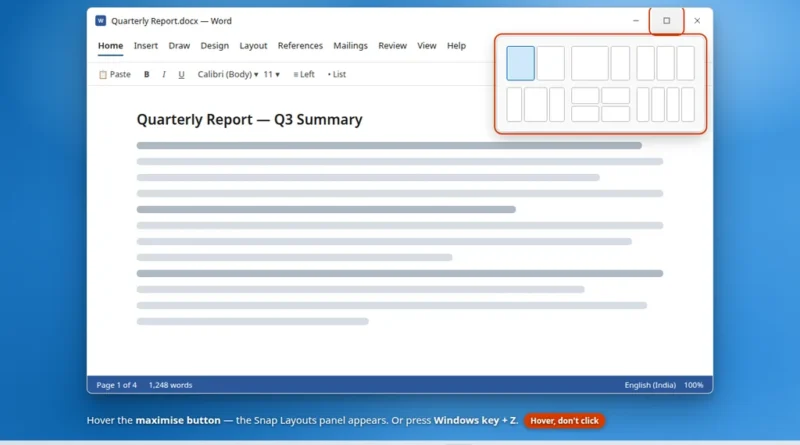Open the Insert tab
The height and width of the screenshot is (445, 800).
point(145,46)
